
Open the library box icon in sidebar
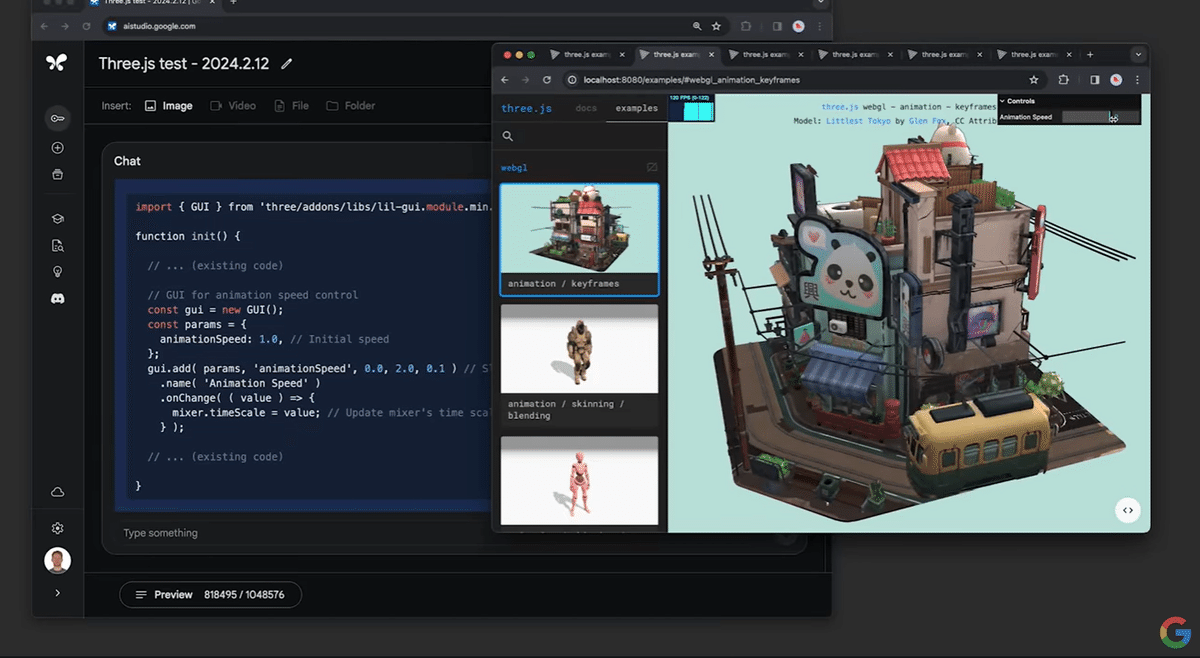57,175
